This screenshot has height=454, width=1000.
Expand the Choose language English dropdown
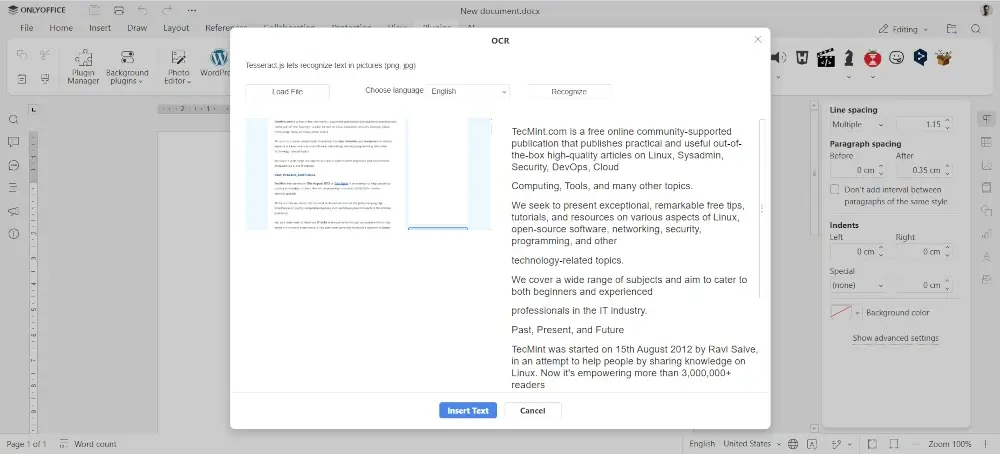coord(468,91)
